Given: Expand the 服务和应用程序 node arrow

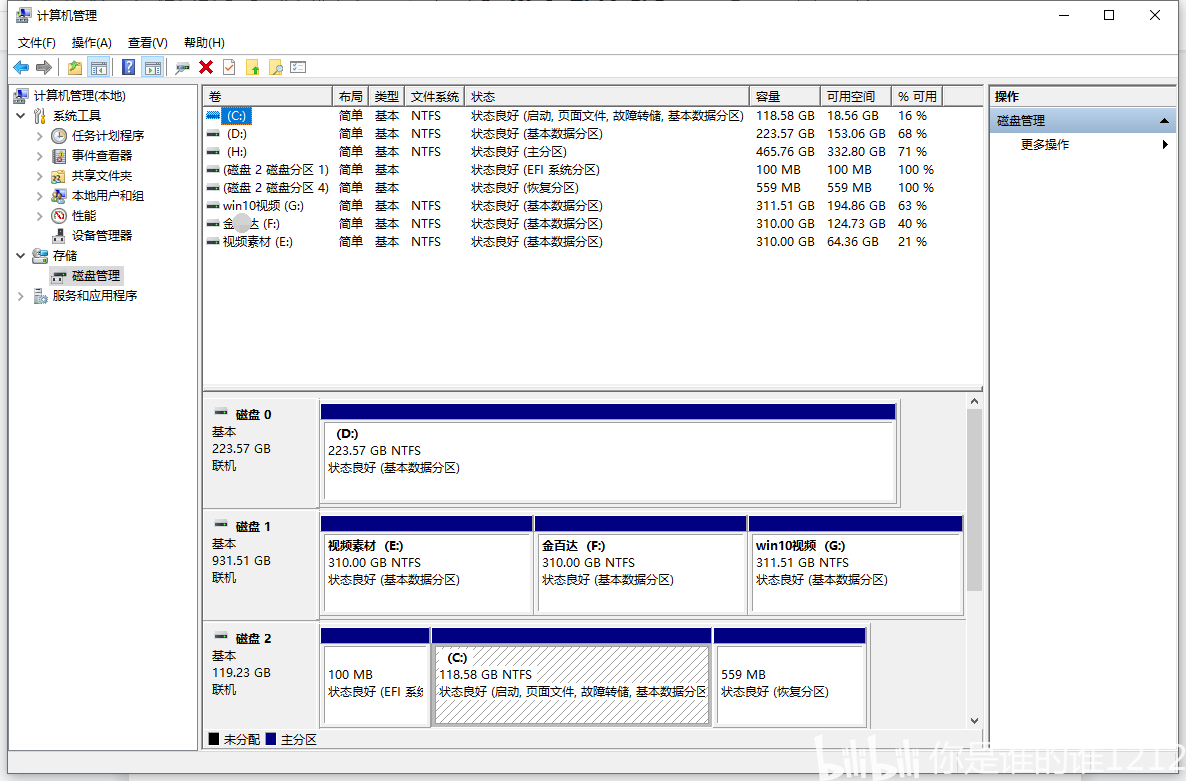Looking at the screenshot, I should pyautogui.click(x=20, y=296).
